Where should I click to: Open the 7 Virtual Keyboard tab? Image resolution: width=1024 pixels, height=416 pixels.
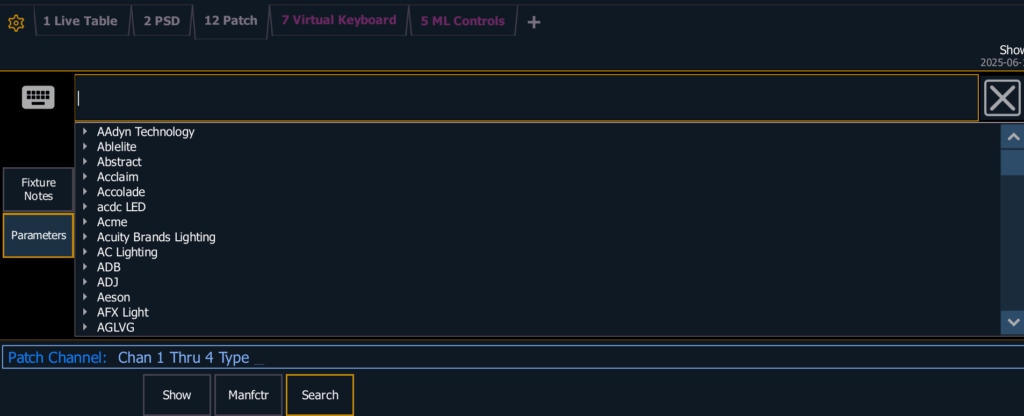pos(338,20)
